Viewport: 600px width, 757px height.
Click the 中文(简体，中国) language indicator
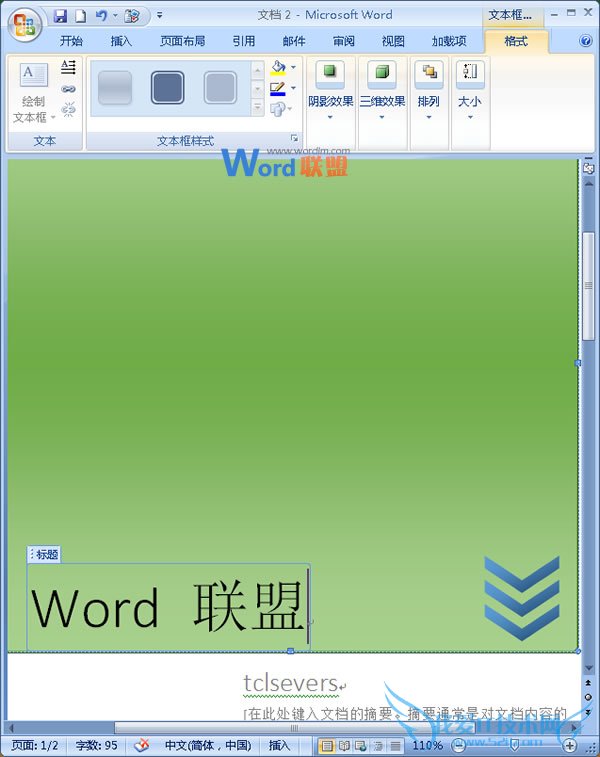(x=208, y=745)
